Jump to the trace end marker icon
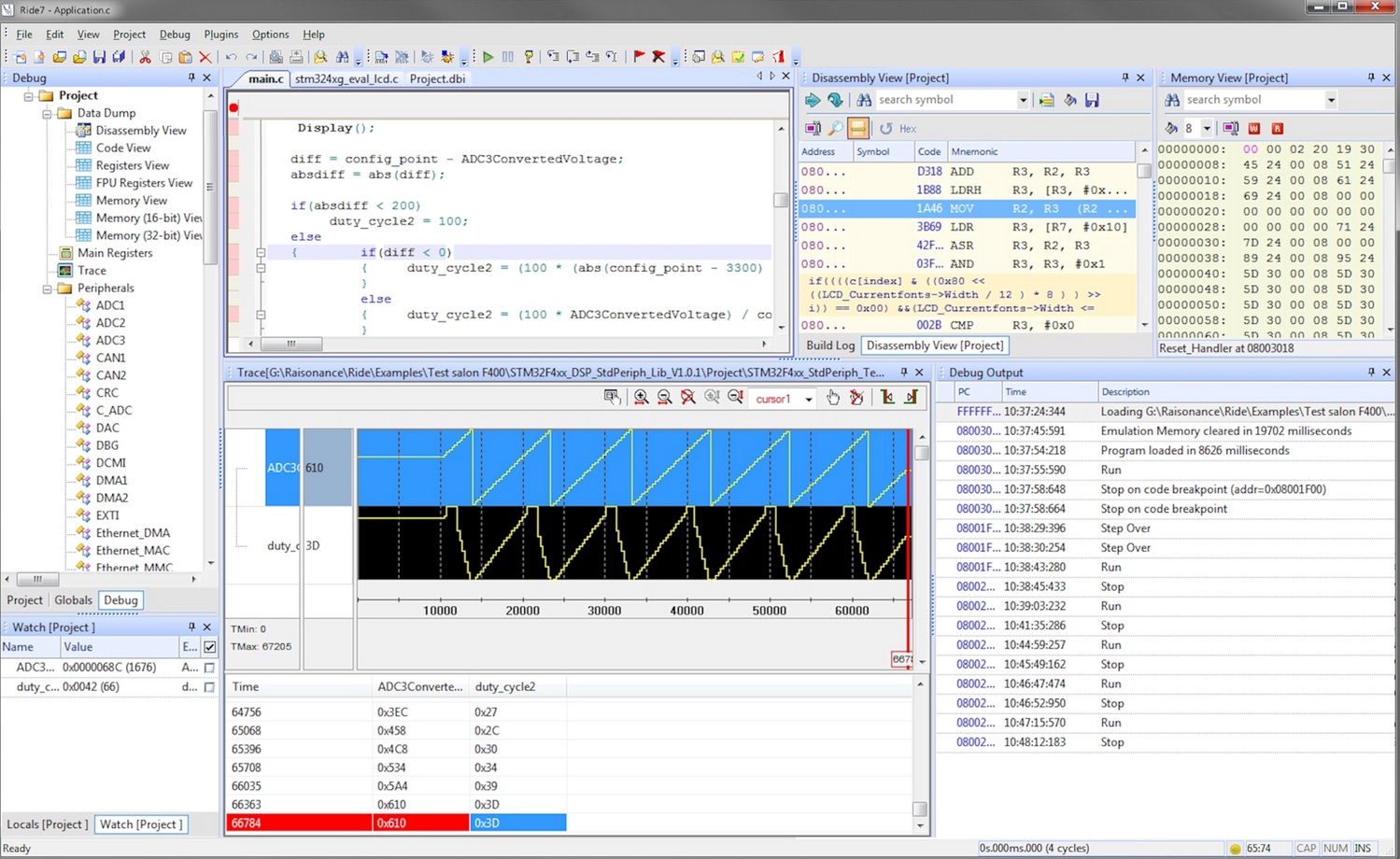Image resolution: width=1400 pixels, height=859 pixels. tap(911, 398)
